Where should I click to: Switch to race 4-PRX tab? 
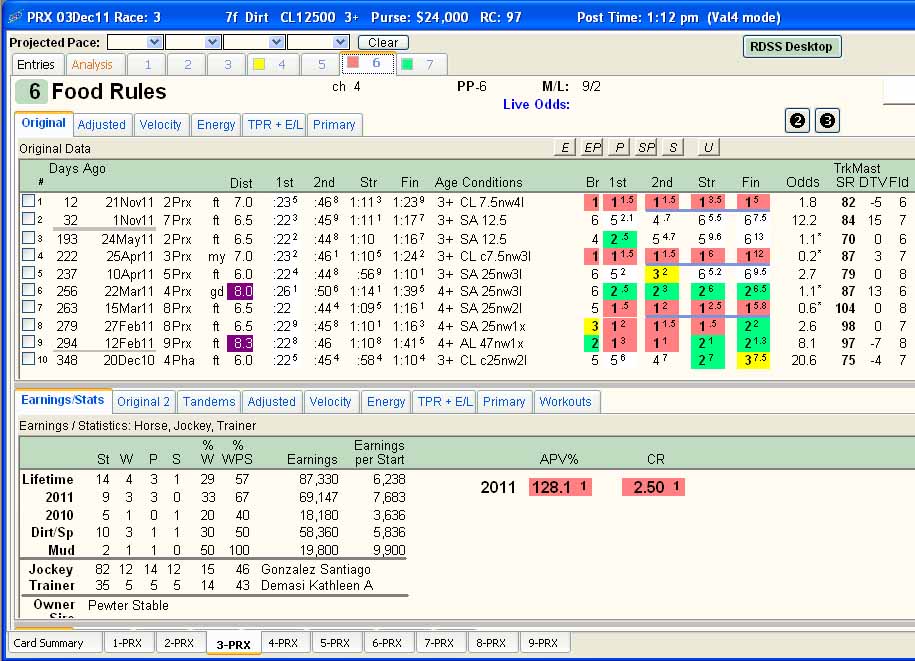[x=283, y=643]
